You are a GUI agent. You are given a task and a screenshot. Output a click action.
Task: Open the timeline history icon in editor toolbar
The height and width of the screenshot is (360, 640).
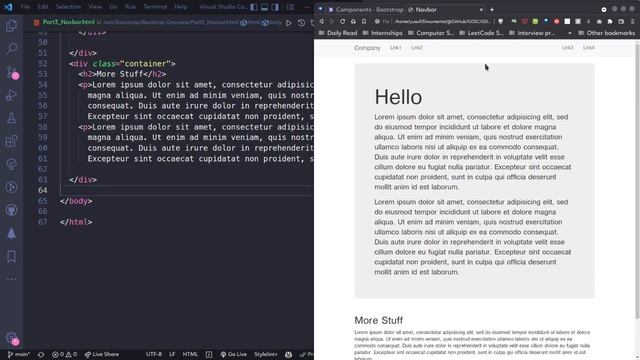click(x=301, y=23)
